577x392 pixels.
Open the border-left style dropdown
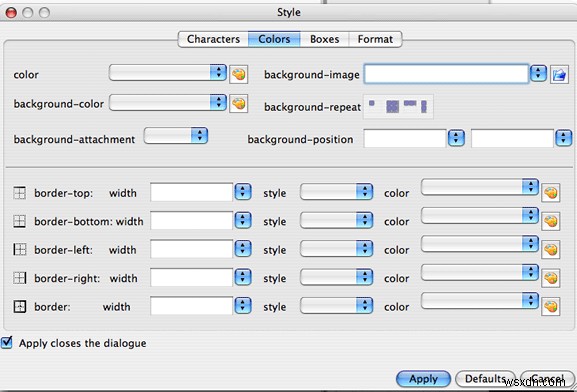(x=336, y=249)
